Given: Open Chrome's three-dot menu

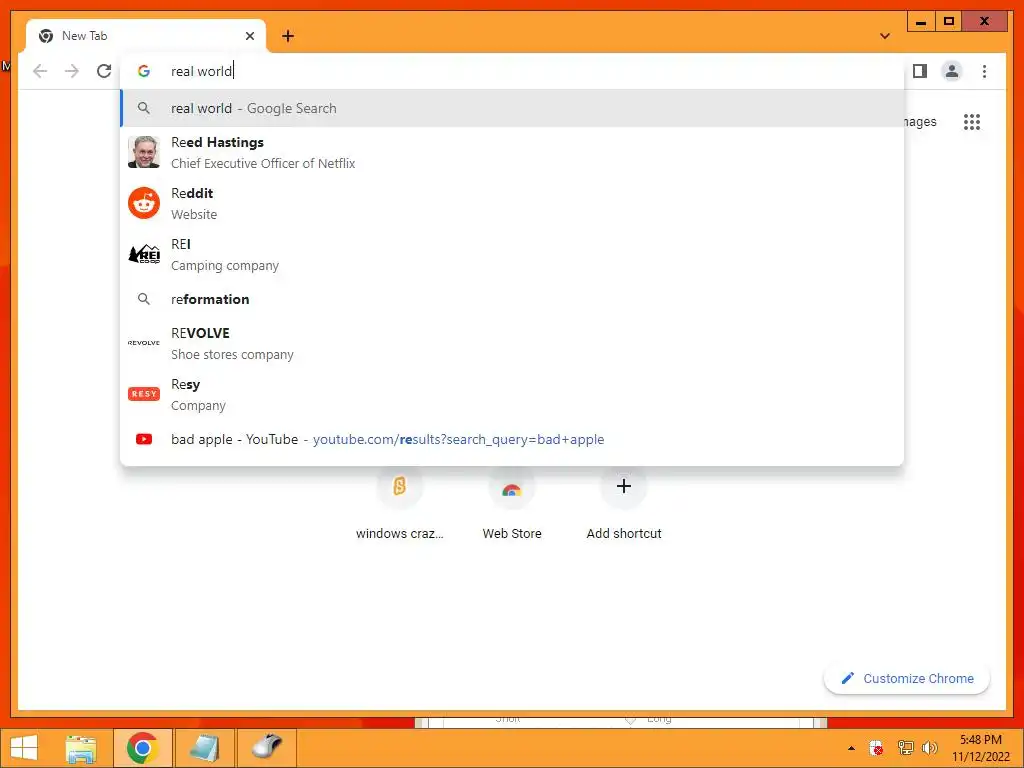Looking at the screenshot, I should click(984, 71).
